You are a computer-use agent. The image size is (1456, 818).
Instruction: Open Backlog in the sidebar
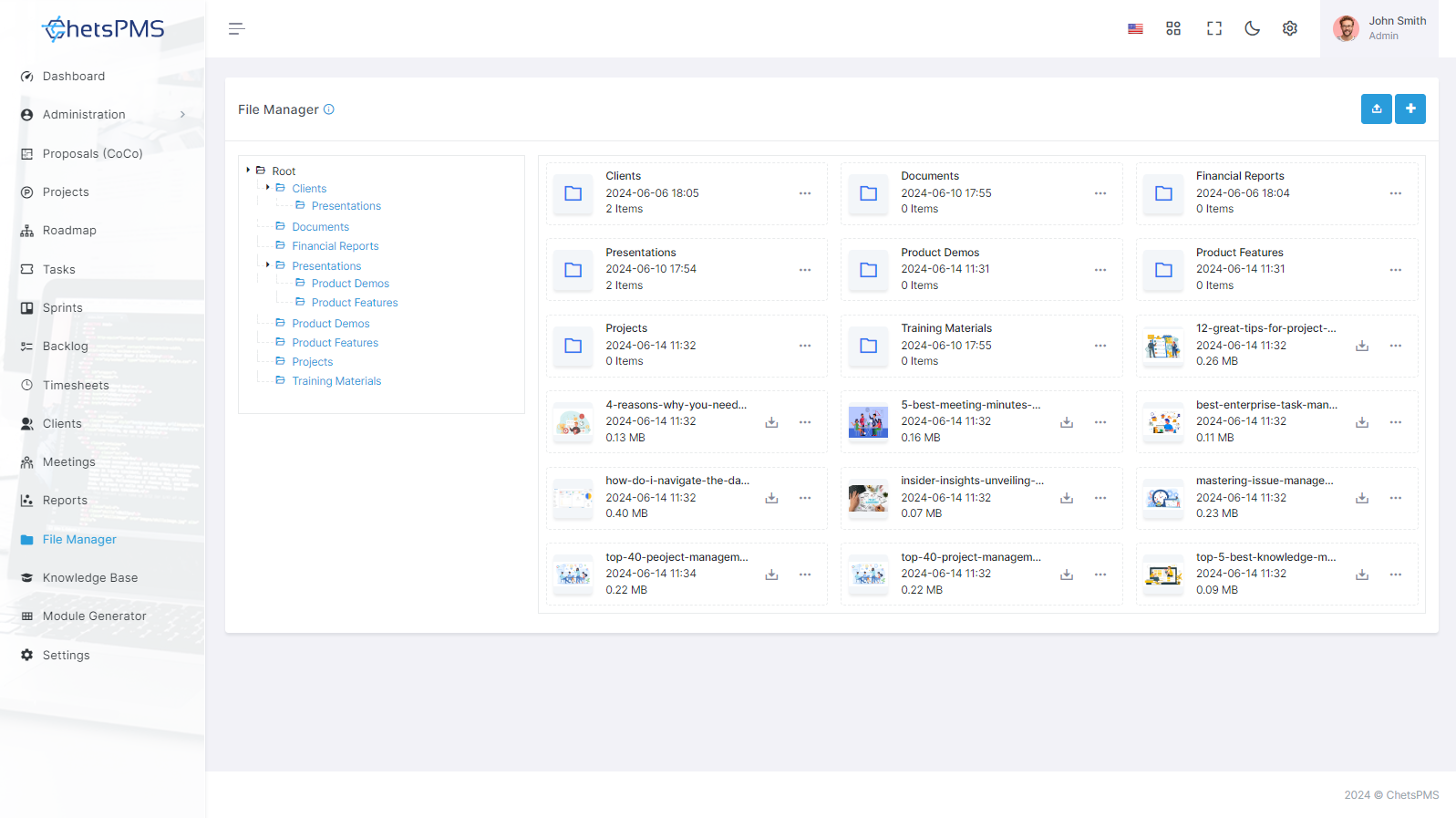[66, 347]
